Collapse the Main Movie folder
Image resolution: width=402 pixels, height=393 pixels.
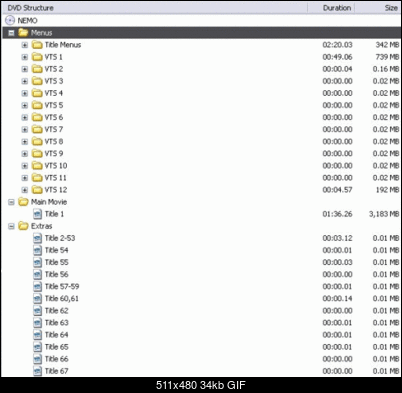(11, 202)
